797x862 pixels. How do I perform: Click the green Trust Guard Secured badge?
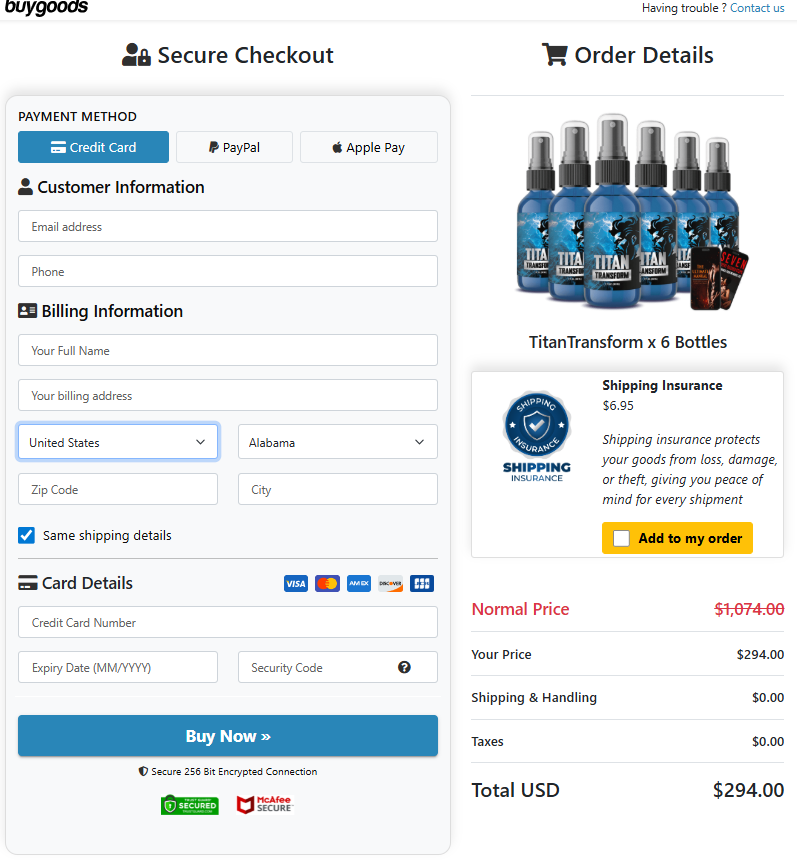(189, 805)
